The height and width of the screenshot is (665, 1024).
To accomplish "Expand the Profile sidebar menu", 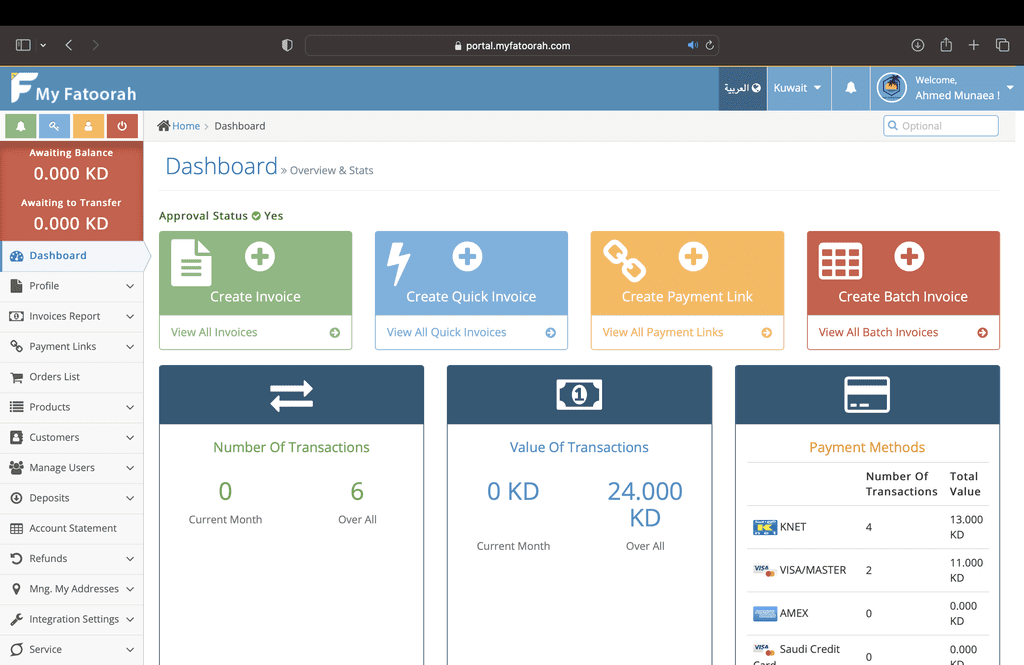I will [x=72, y=286].
